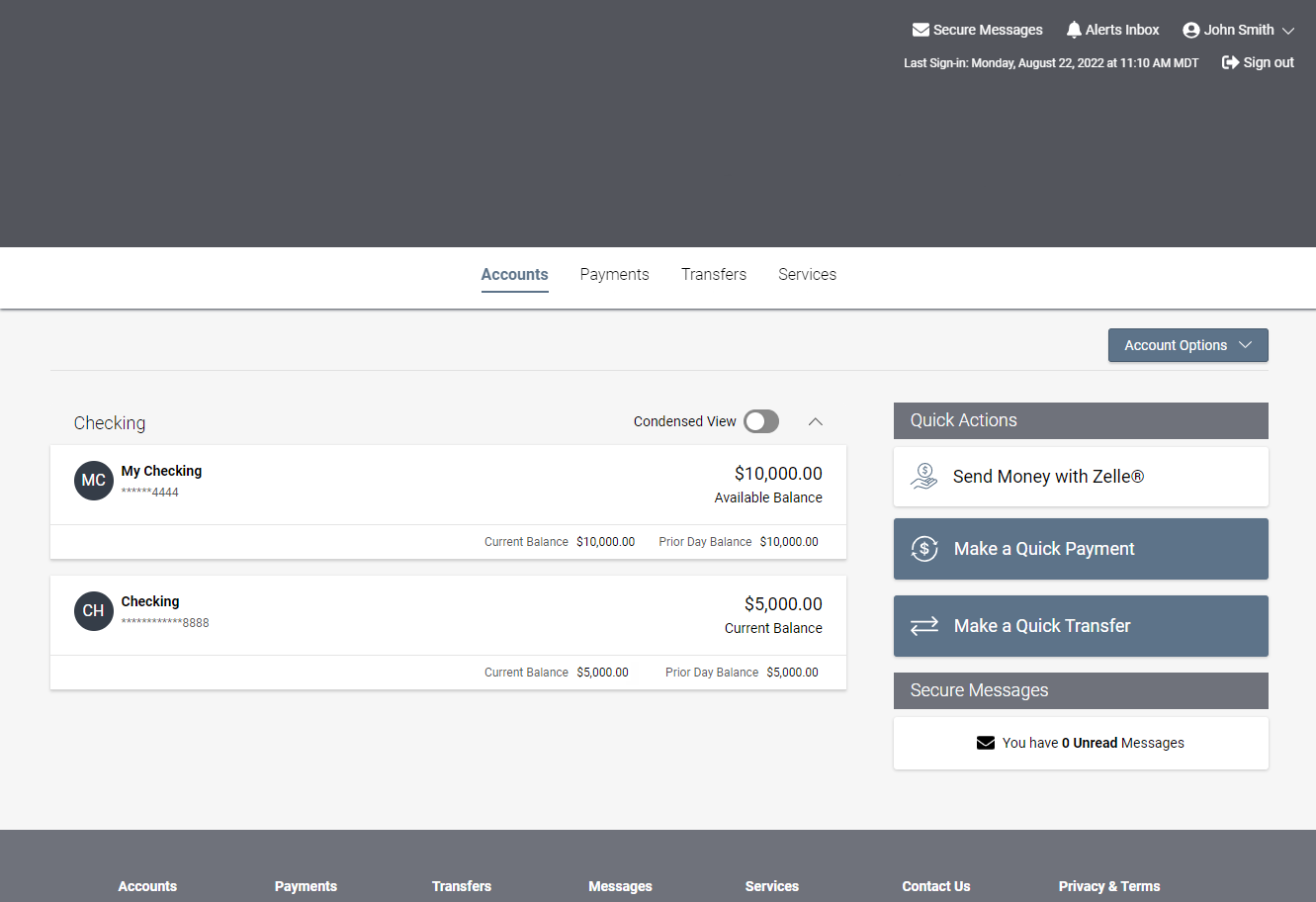
Task: Open the Transfers tab
Action: [x=714, y=274]
